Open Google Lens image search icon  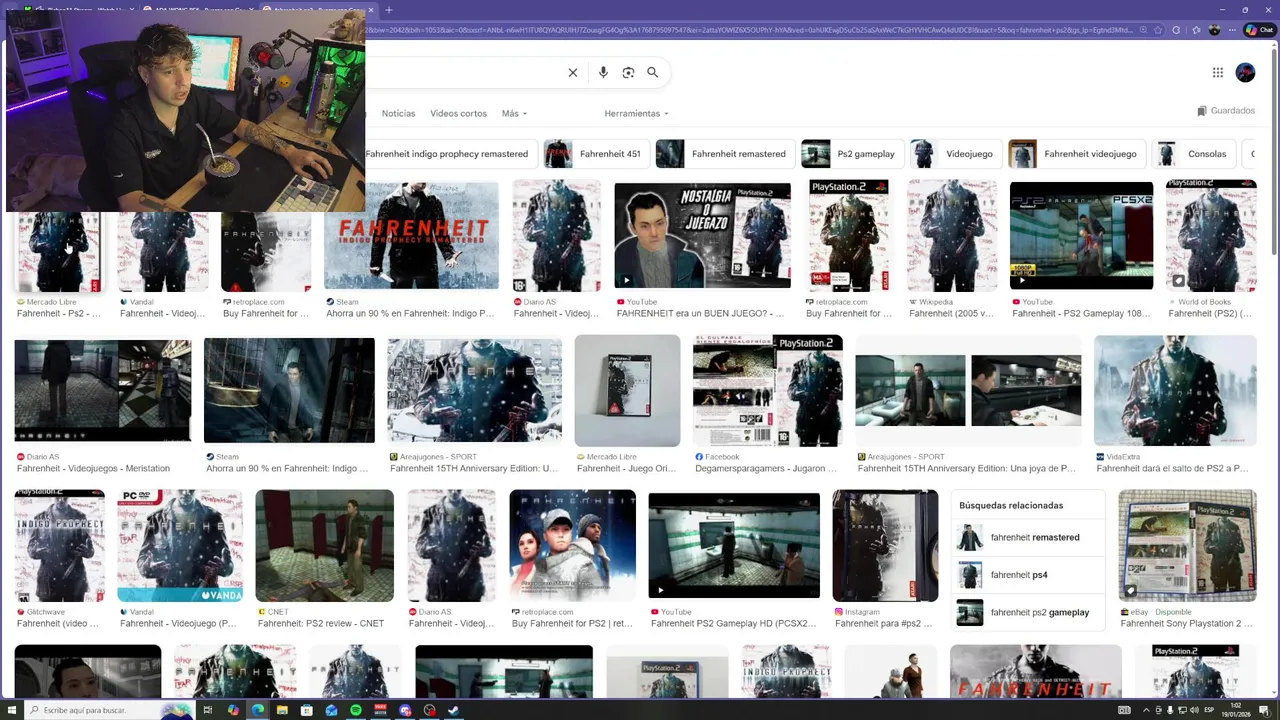(x=628, y=73)
